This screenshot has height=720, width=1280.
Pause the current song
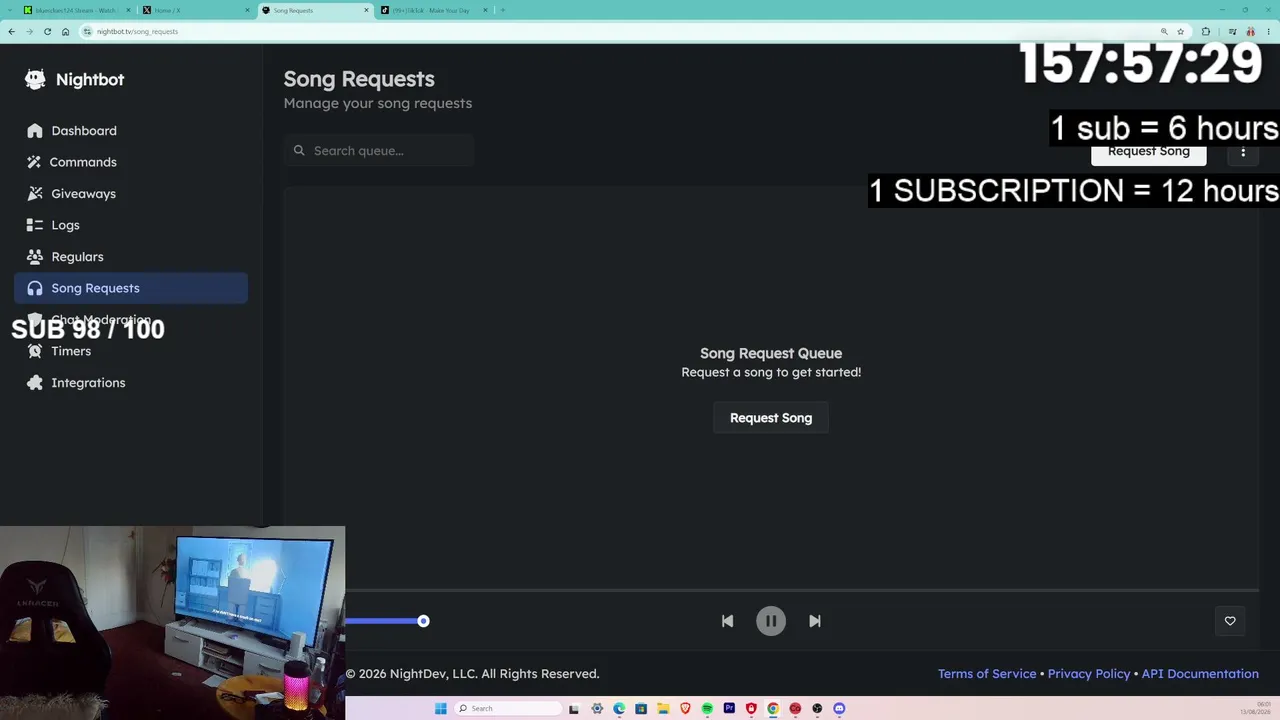(x=771, y=621)
